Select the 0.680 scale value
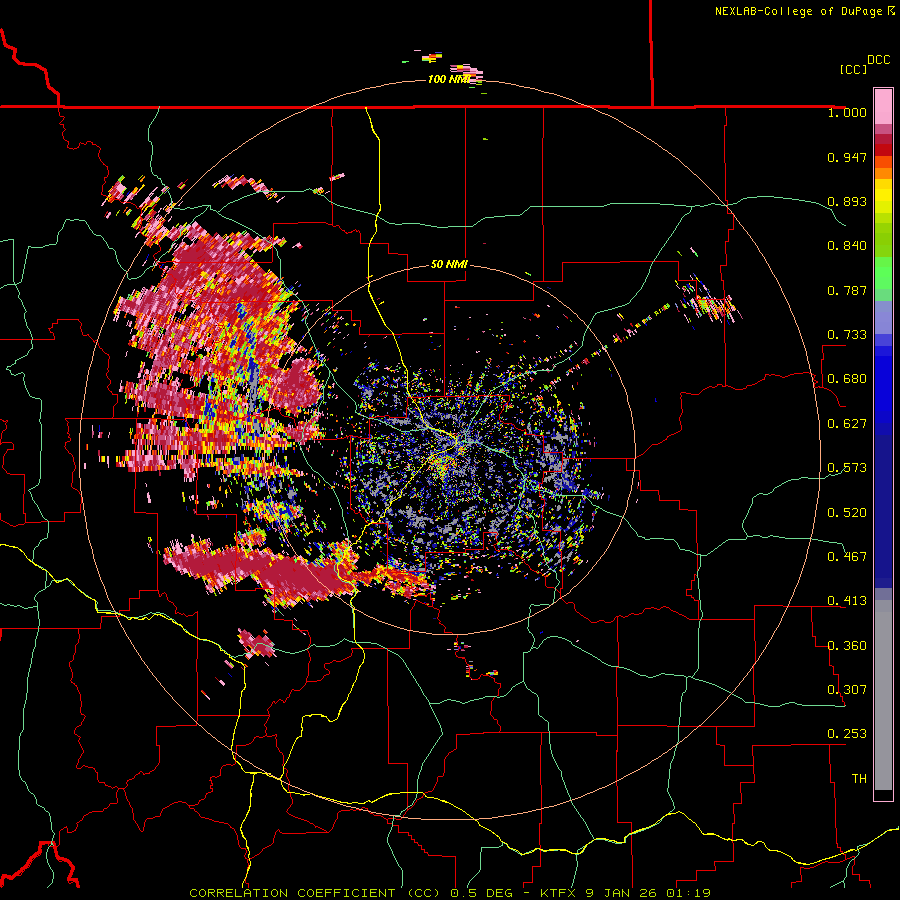This screenshot has width=900, height=900. point(847,379)
